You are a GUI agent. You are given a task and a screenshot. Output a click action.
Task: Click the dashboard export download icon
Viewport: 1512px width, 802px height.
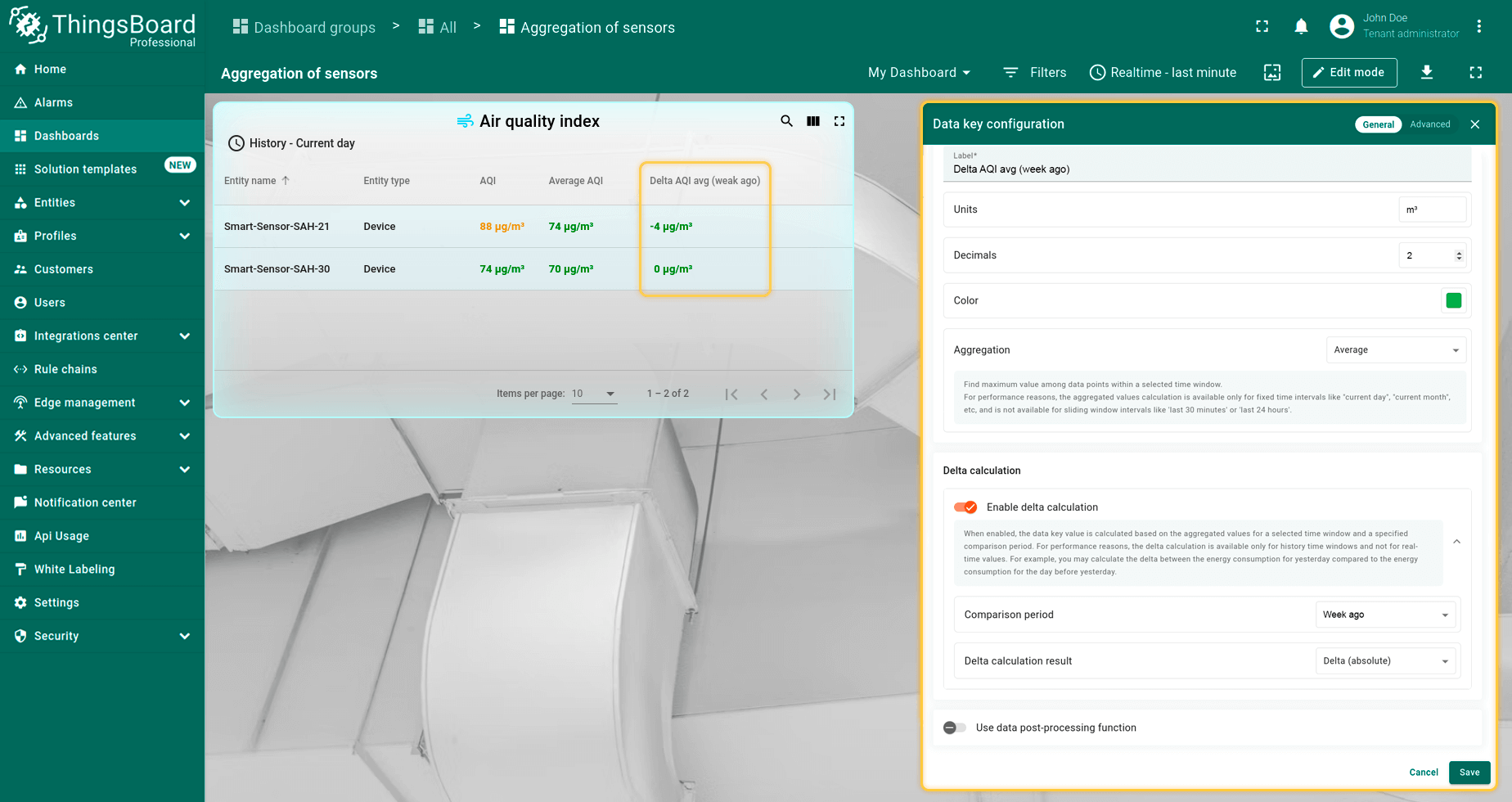(x=1426, y=72)
